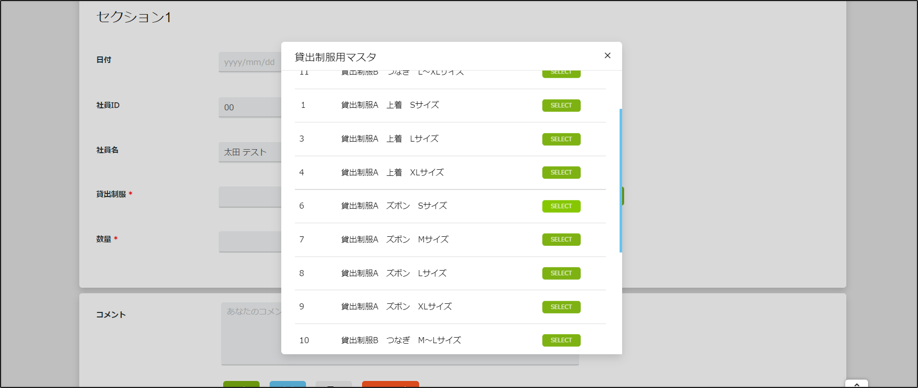The image size is (918, 388).
Task: Select 貸出制服A 上着 Sサイズ row
Action: coord(561,105)
